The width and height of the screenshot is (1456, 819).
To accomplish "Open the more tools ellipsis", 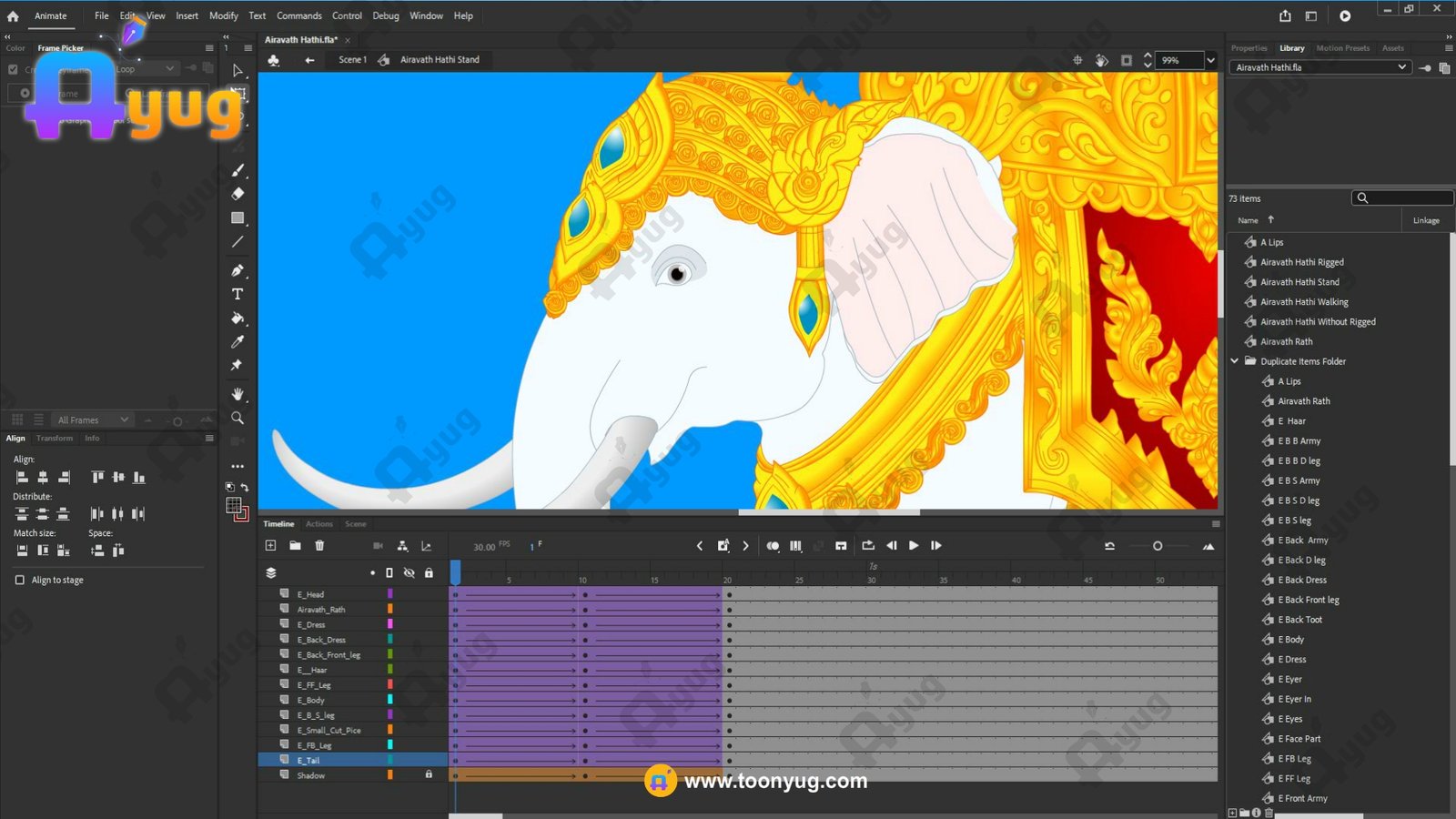I will point(238,466).
